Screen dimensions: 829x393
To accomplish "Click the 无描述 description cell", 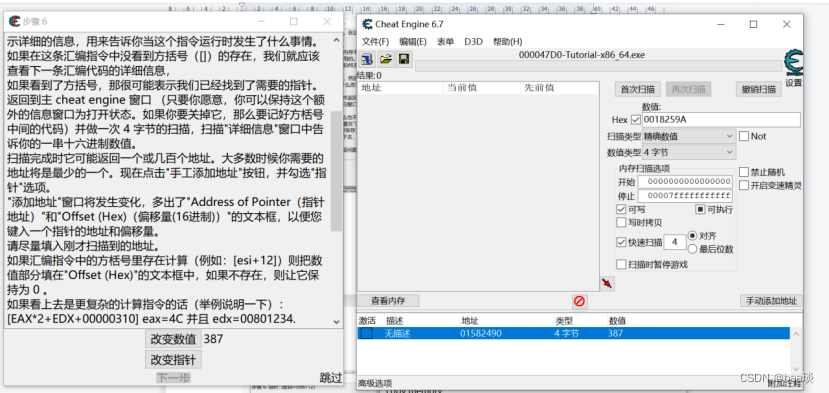I will [x=398, y=333].
